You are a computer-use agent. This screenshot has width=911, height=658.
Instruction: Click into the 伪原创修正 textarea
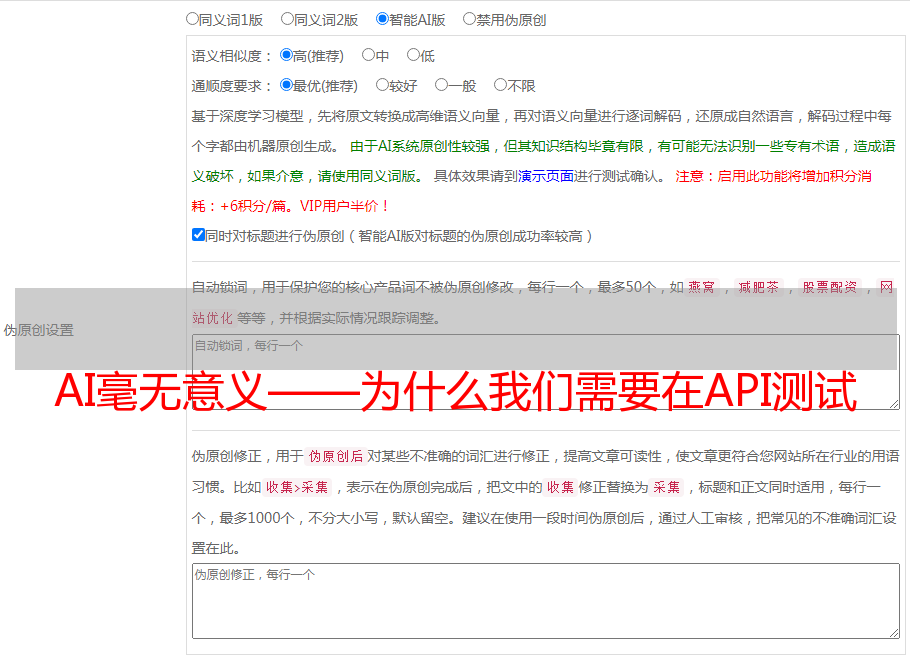pyautogui.click(x=546, y=601)
